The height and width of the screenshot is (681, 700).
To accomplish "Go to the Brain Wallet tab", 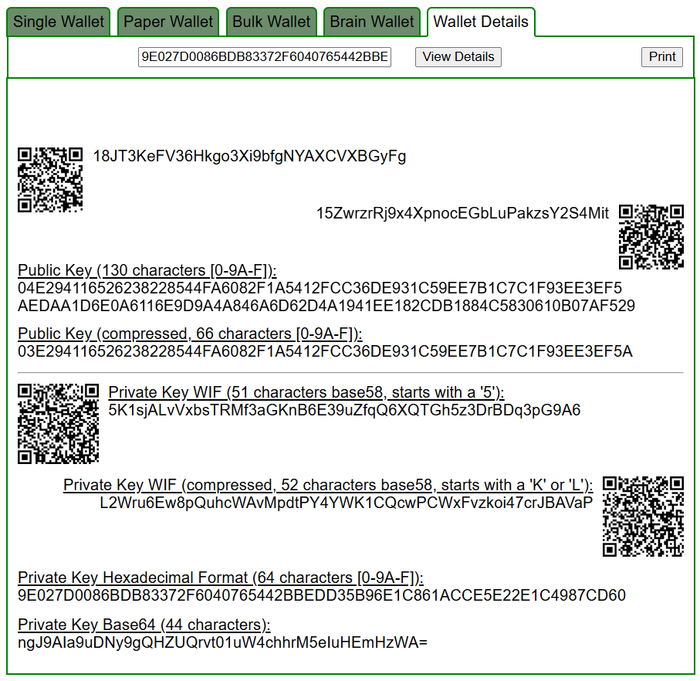I will [x=374, y=22].
